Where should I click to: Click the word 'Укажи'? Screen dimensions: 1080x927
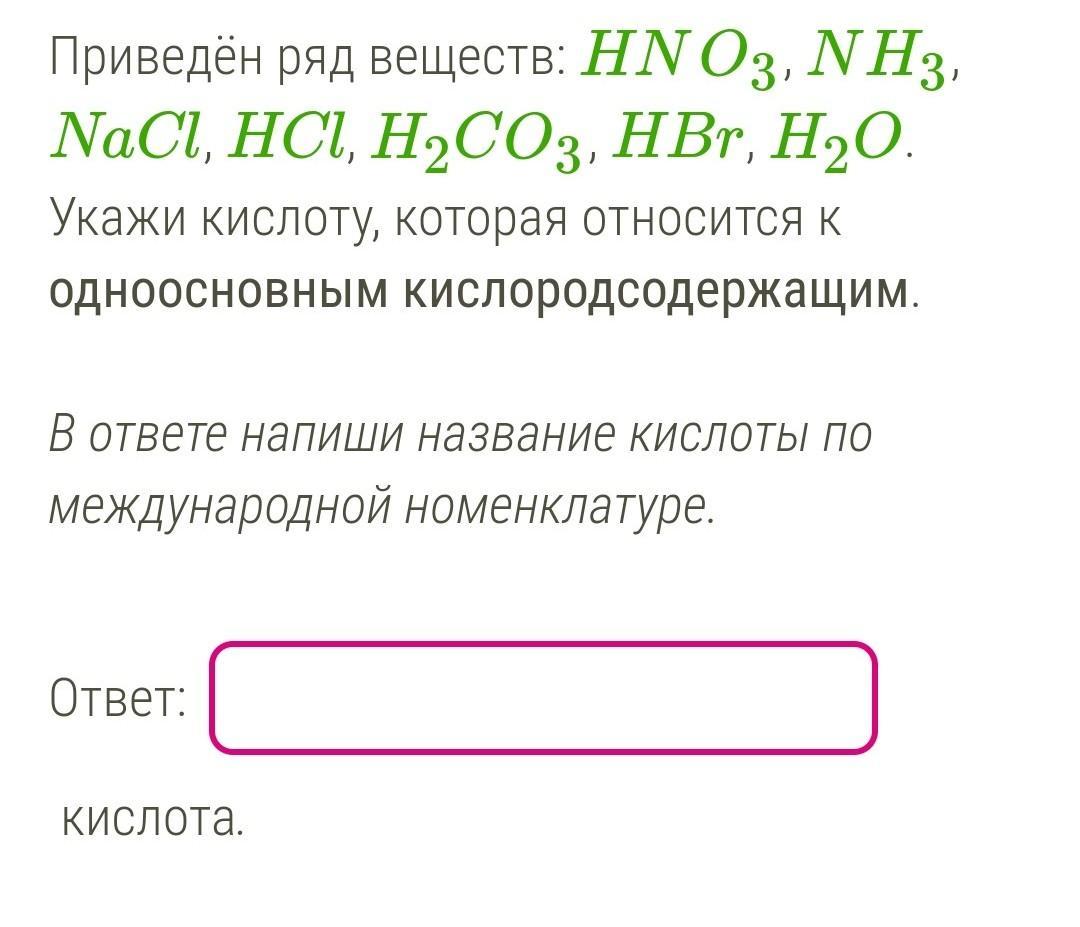click(118, 221)
